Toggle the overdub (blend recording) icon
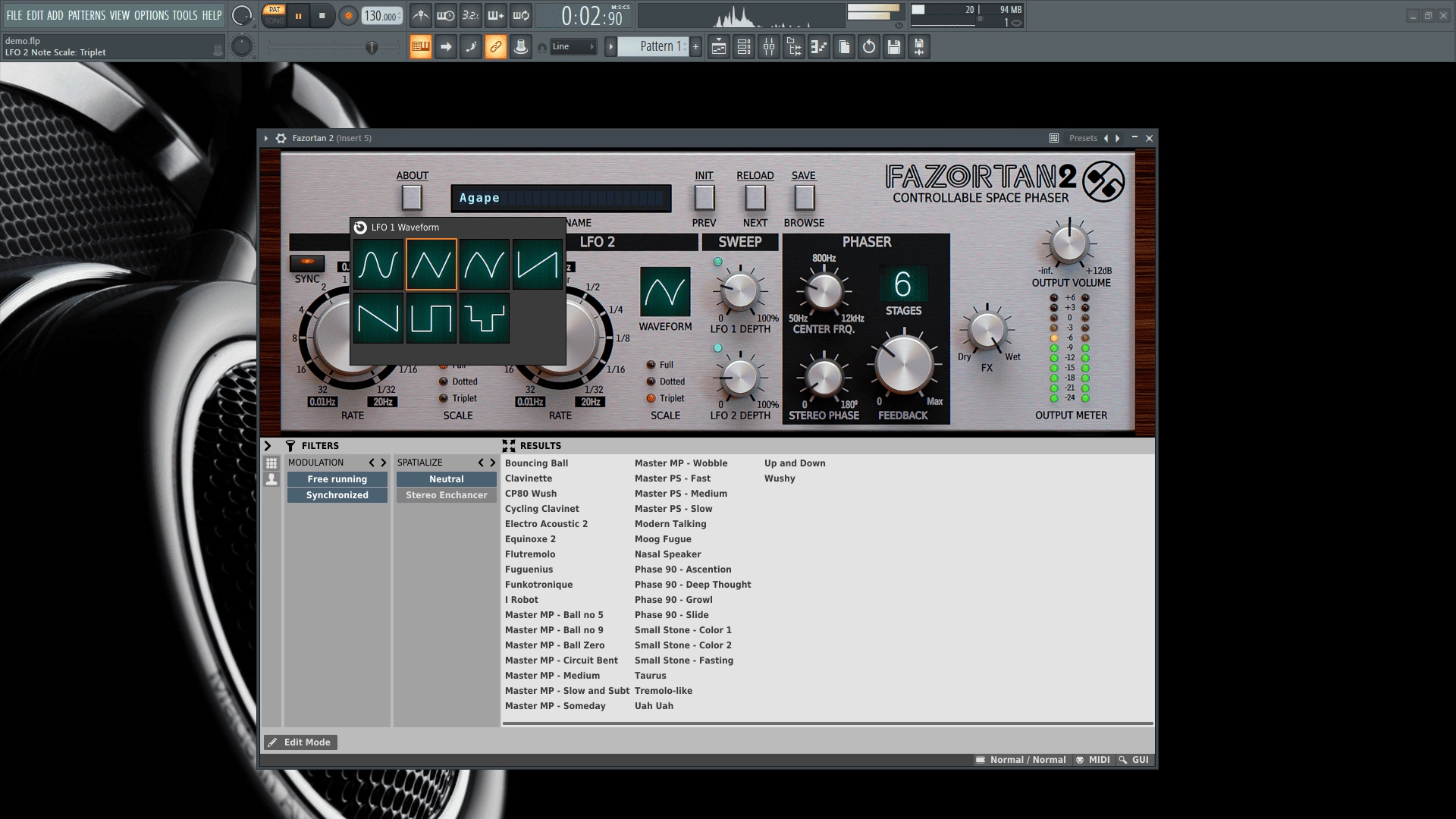The height and width of the screenshot is (819, 1456). [495, 15]
